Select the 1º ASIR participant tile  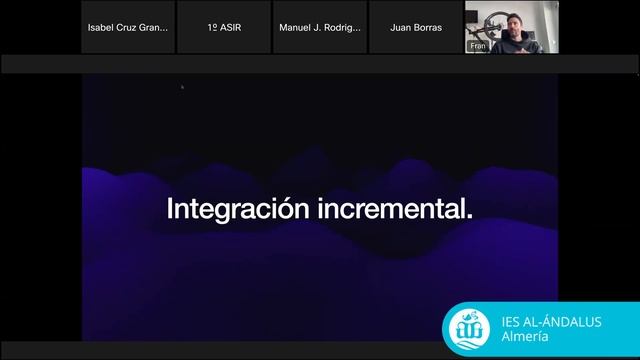pos(224,27)
